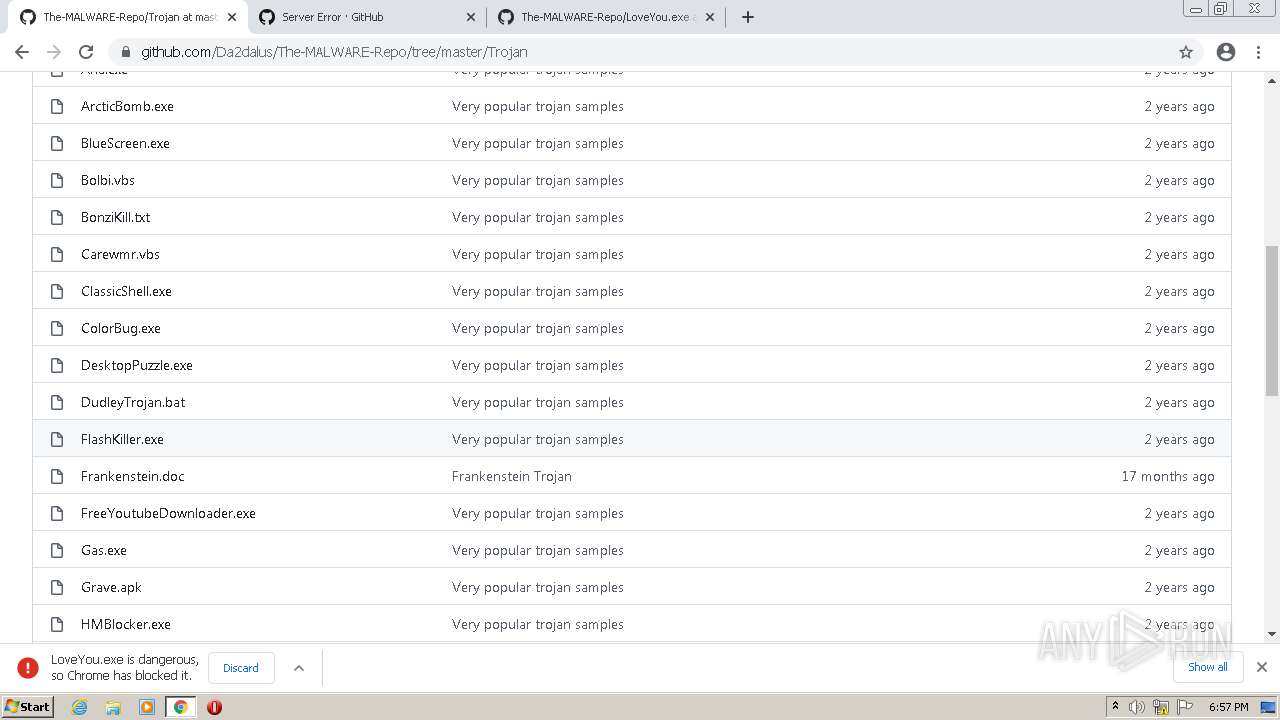The image size is (1280, 720).
Task: Click the Chrome taskbar button
Action: point(181,707)
